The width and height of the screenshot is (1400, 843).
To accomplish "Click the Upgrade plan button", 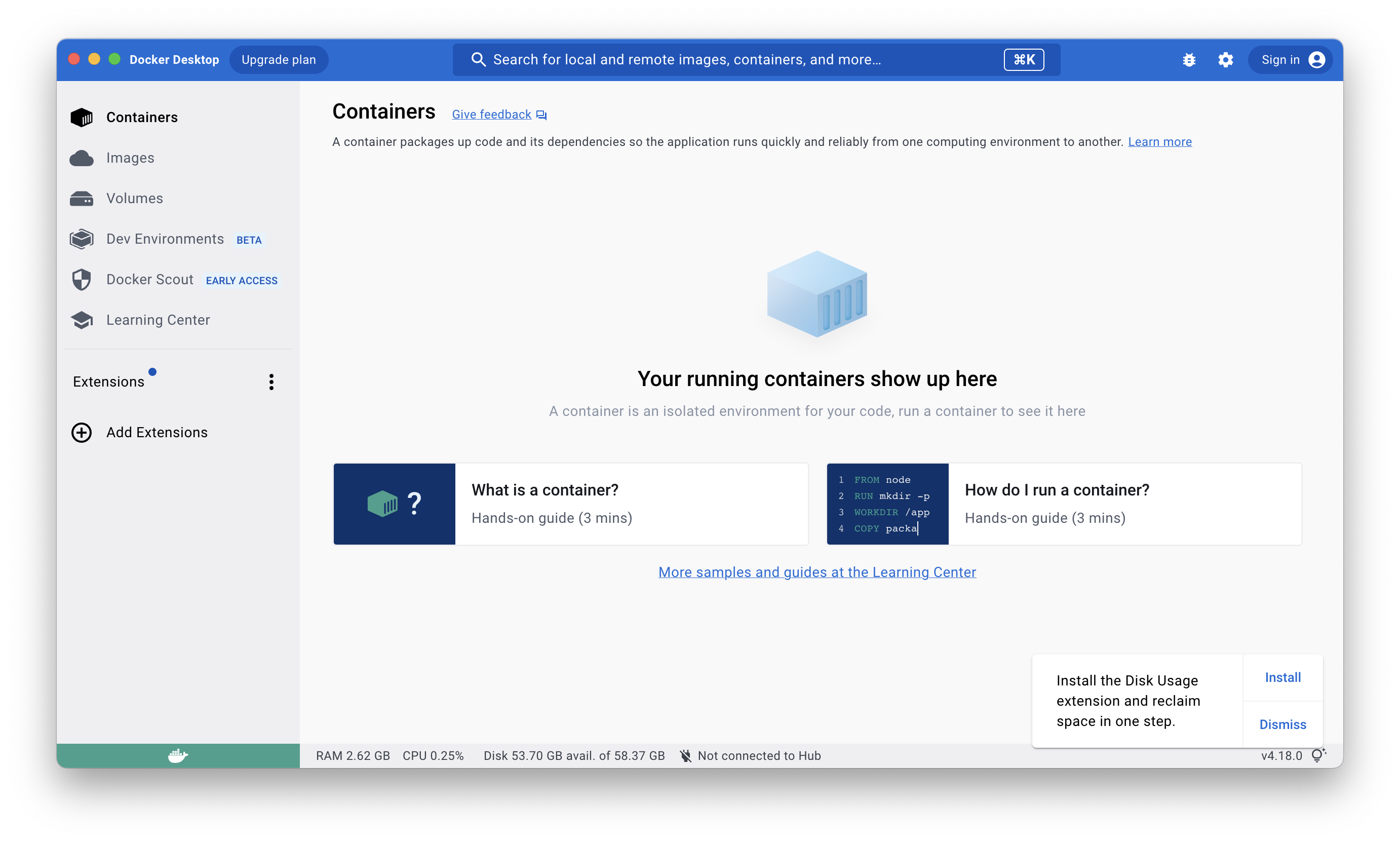I will click(278, 60).
